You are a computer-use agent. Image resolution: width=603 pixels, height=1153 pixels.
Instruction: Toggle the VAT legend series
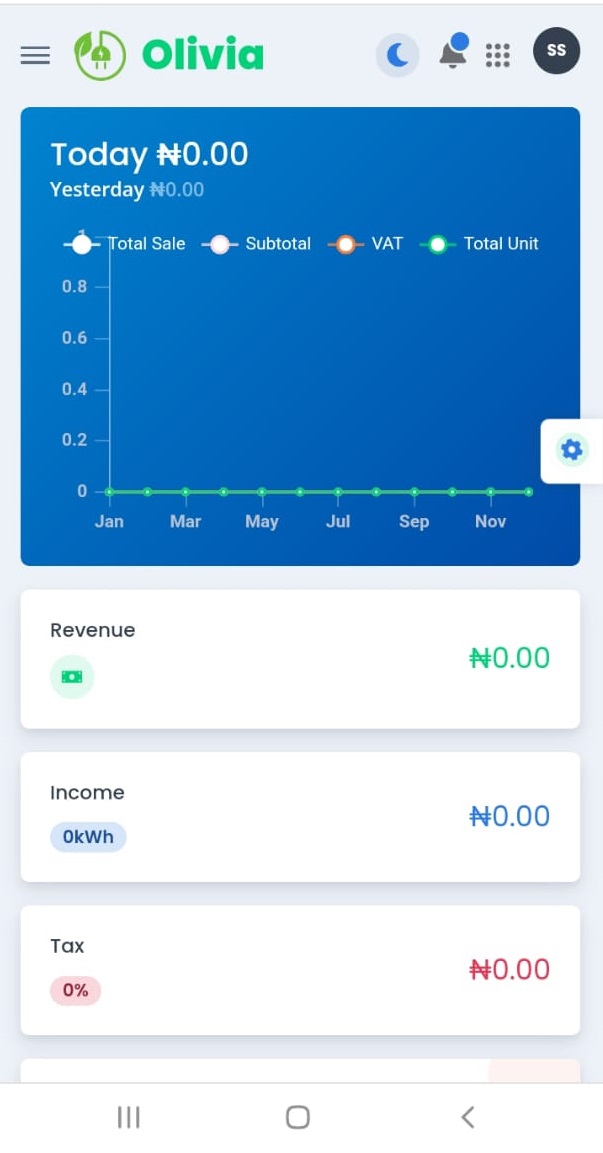click(365, 244)
